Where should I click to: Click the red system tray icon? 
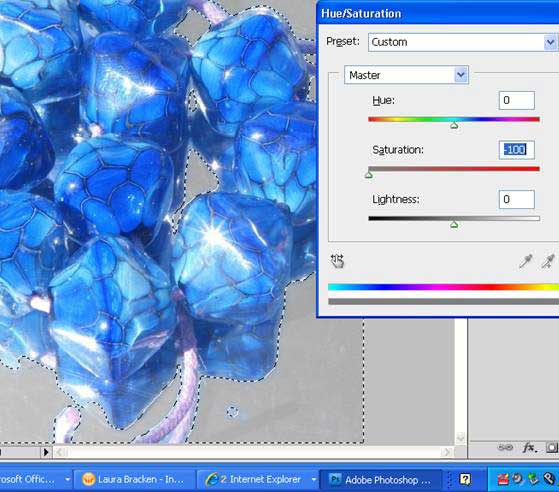(x=503, y=479)
